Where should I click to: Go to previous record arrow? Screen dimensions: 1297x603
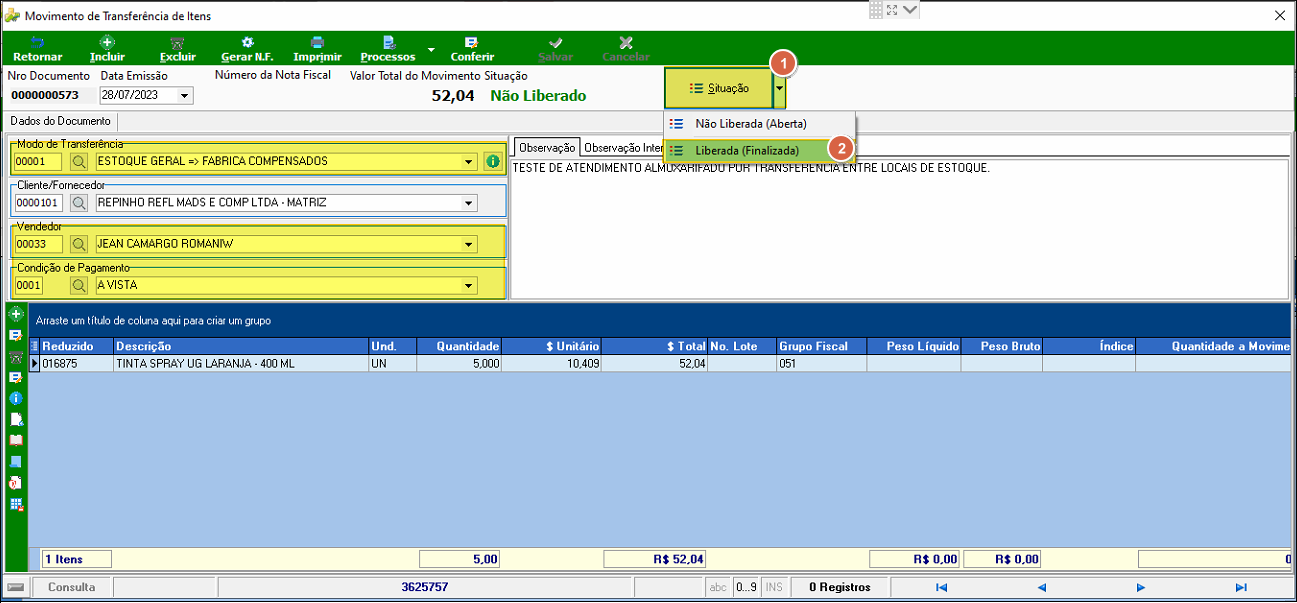click(1041, 587)
